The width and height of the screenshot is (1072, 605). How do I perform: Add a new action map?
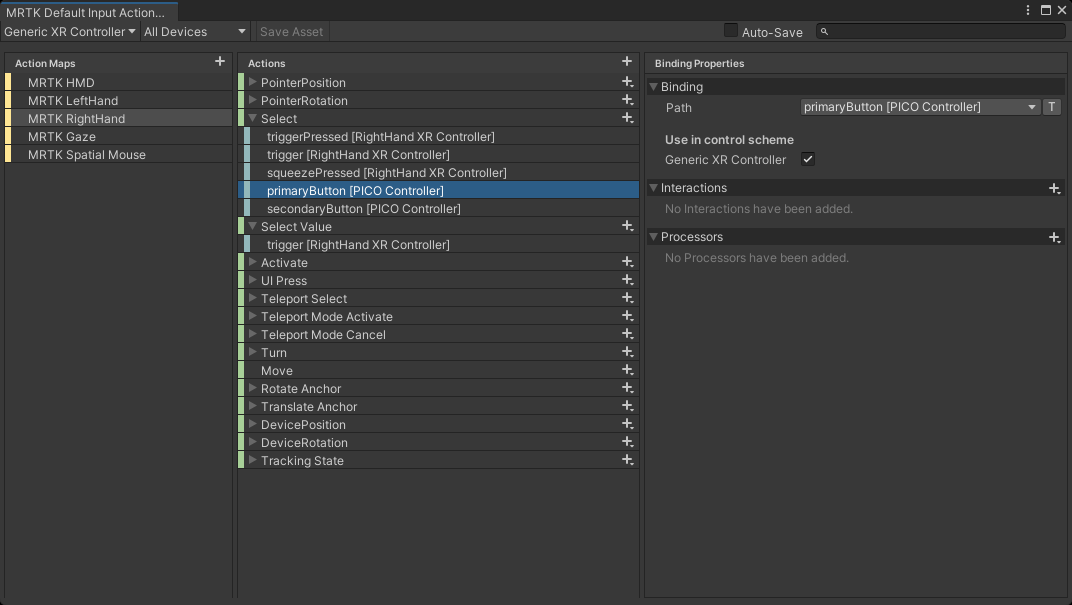[219, 62]
